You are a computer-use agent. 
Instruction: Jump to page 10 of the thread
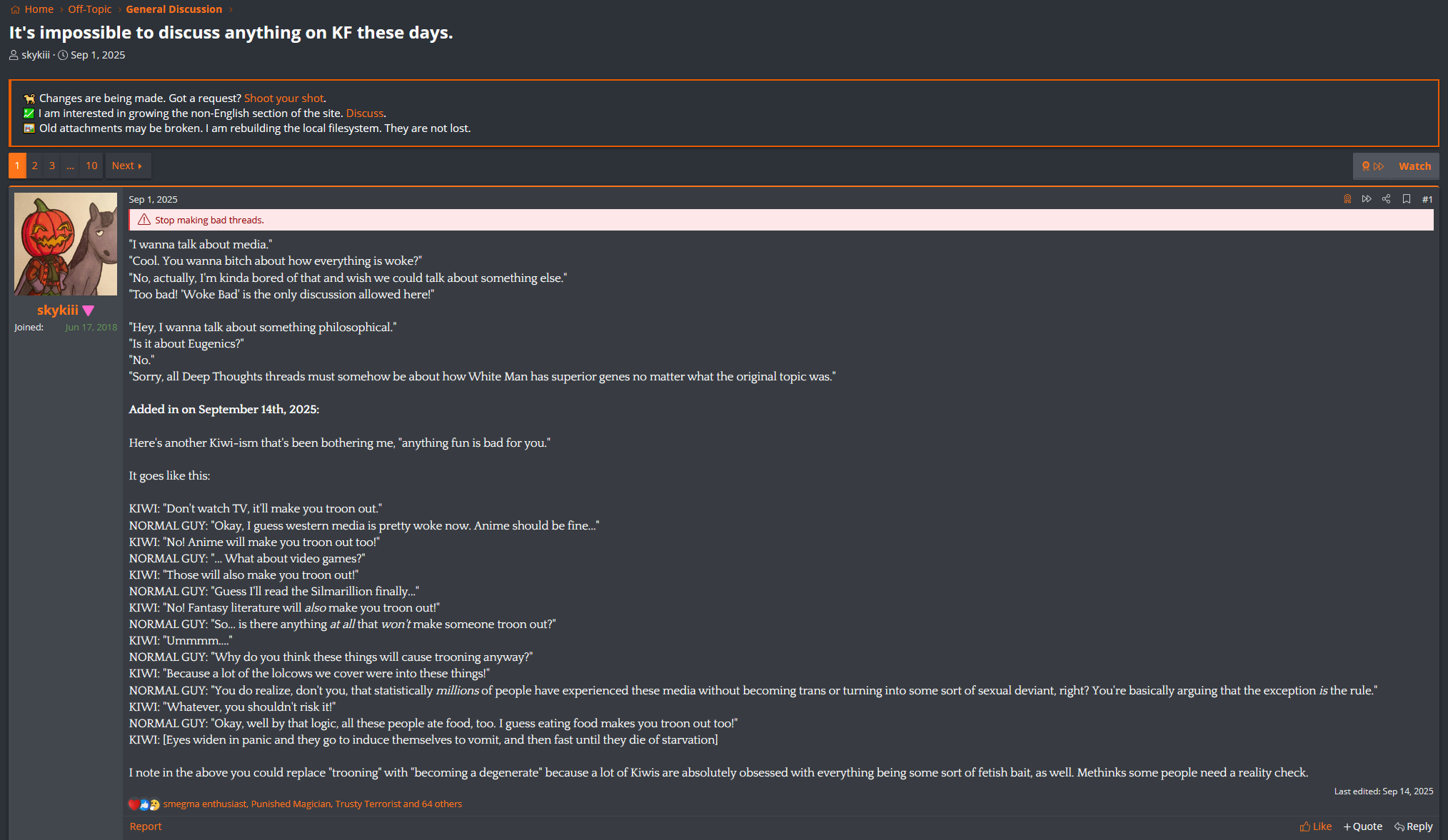[91, 166]
